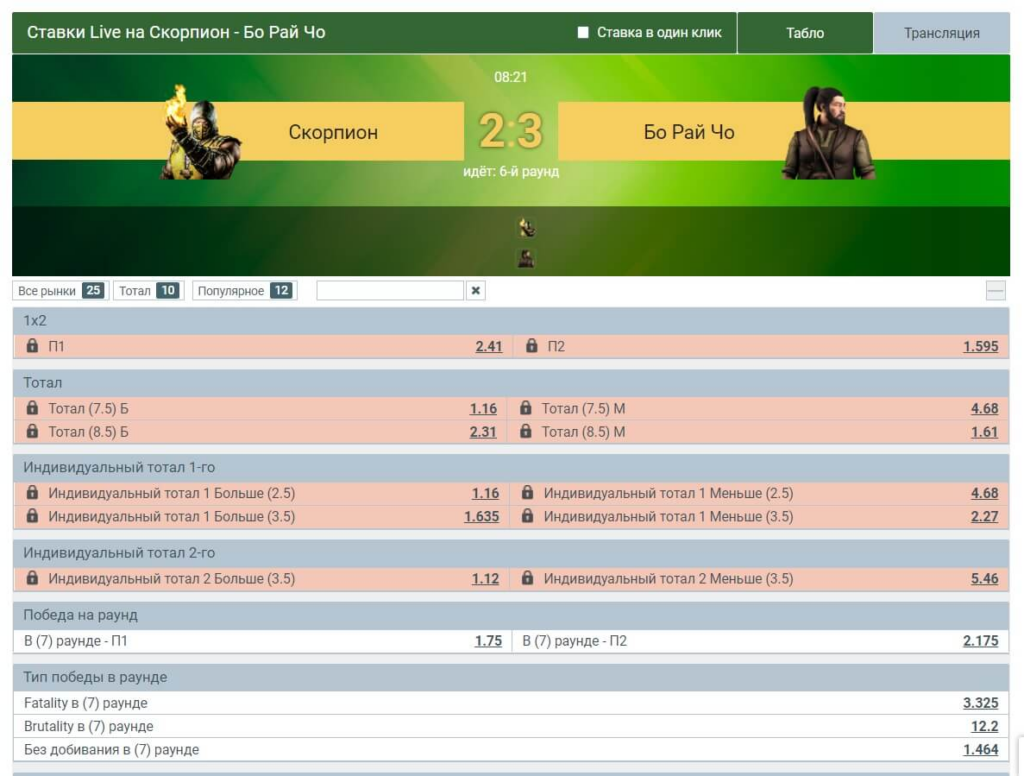Choose Индивидуальный тотал 1 Меньше (2.5) odds 4.68

tap(984, 494)
